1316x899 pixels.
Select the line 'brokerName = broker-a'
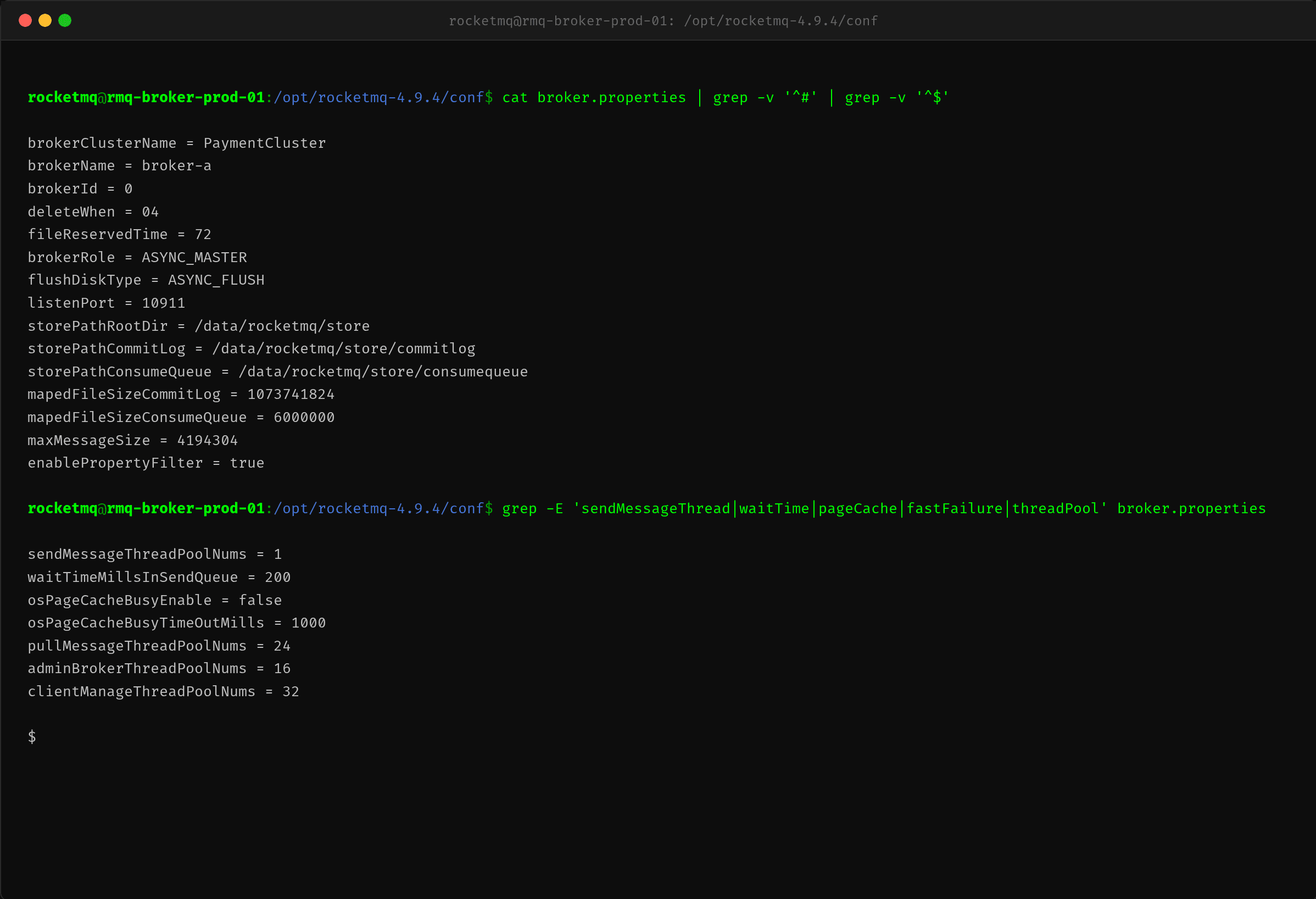coord(120,166)
